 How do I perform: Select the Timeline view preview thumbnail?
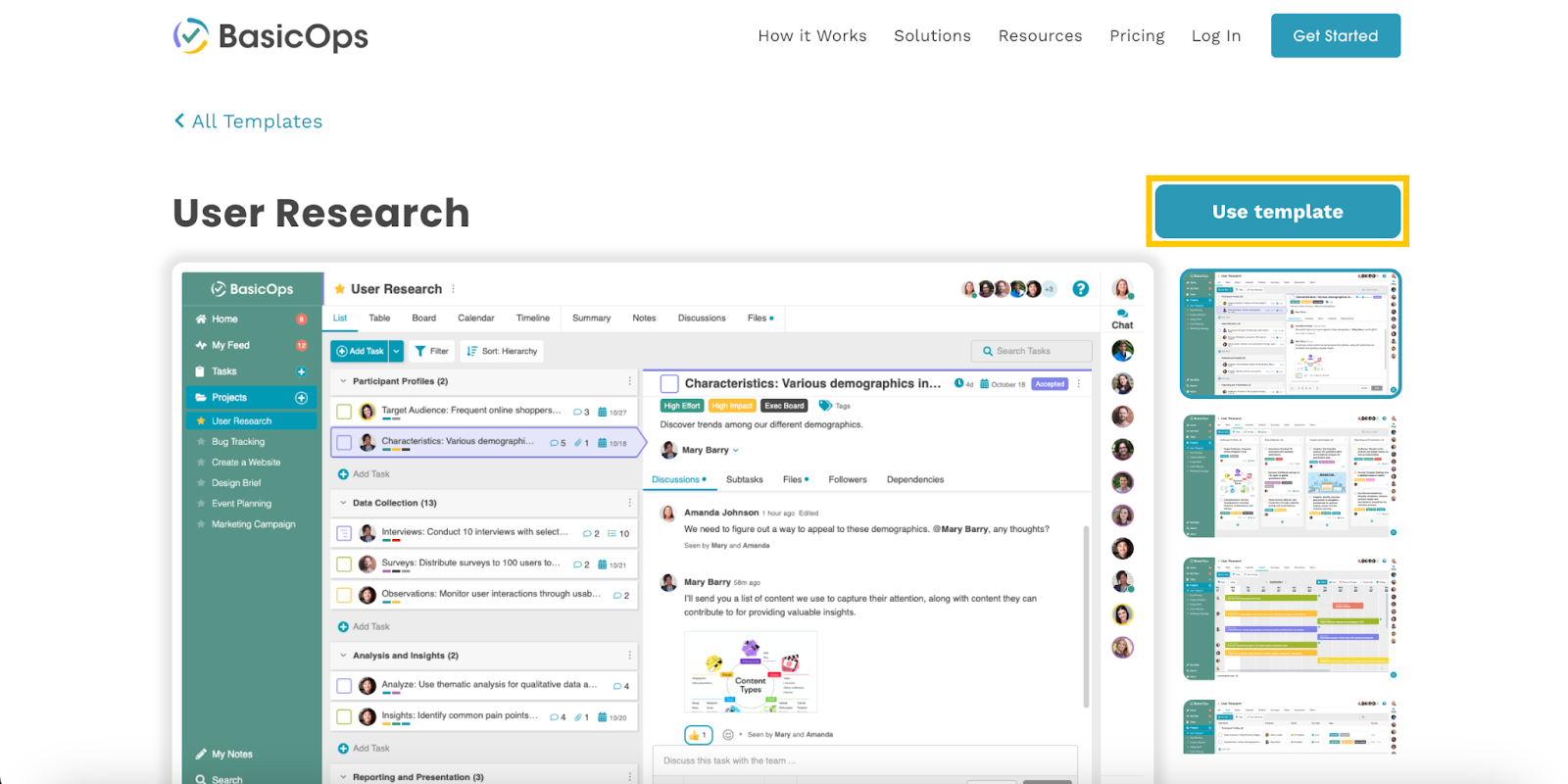1291,618
